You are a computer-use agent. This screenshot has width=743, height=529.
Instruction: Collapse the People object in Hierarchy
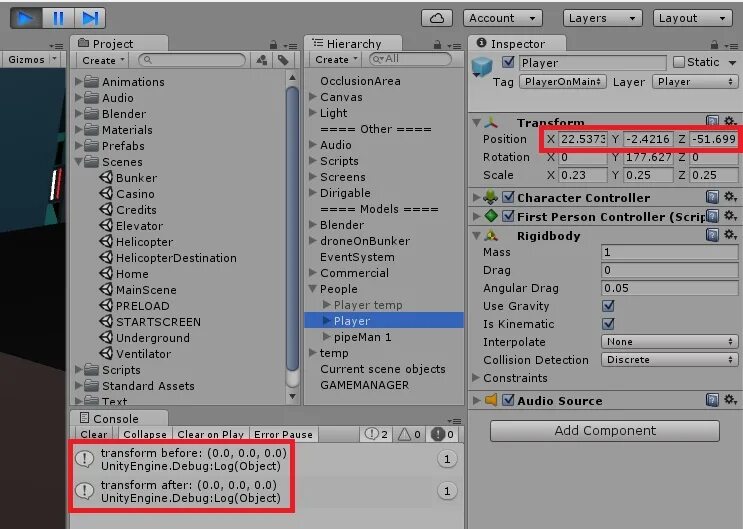point(313,289)
